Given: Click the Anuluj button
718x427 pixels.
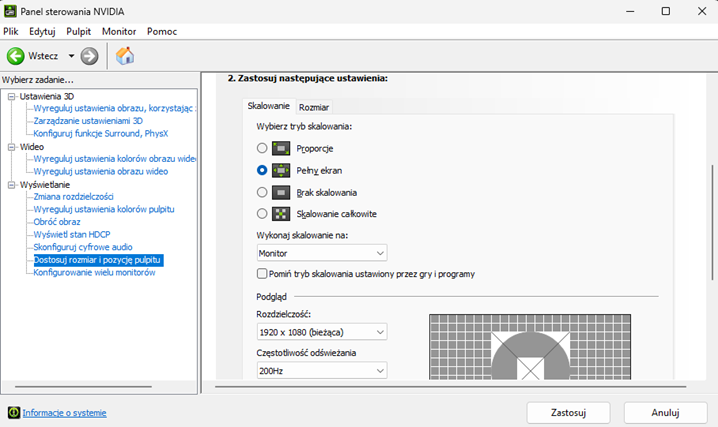Looking at the screenshot, I should 665,413.
